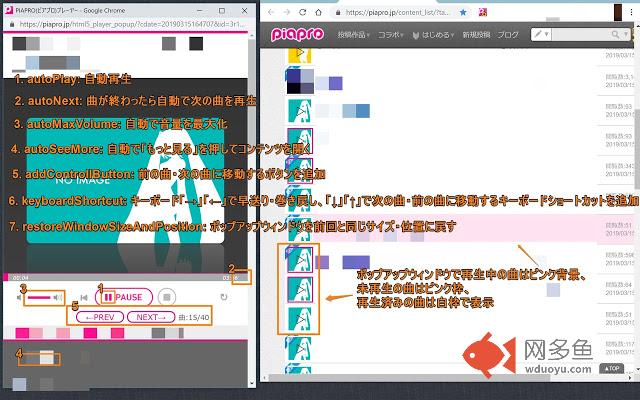640x400 pixels.
Task: Click the magnifier search icon in piapro header
Action: coord(615,35)
